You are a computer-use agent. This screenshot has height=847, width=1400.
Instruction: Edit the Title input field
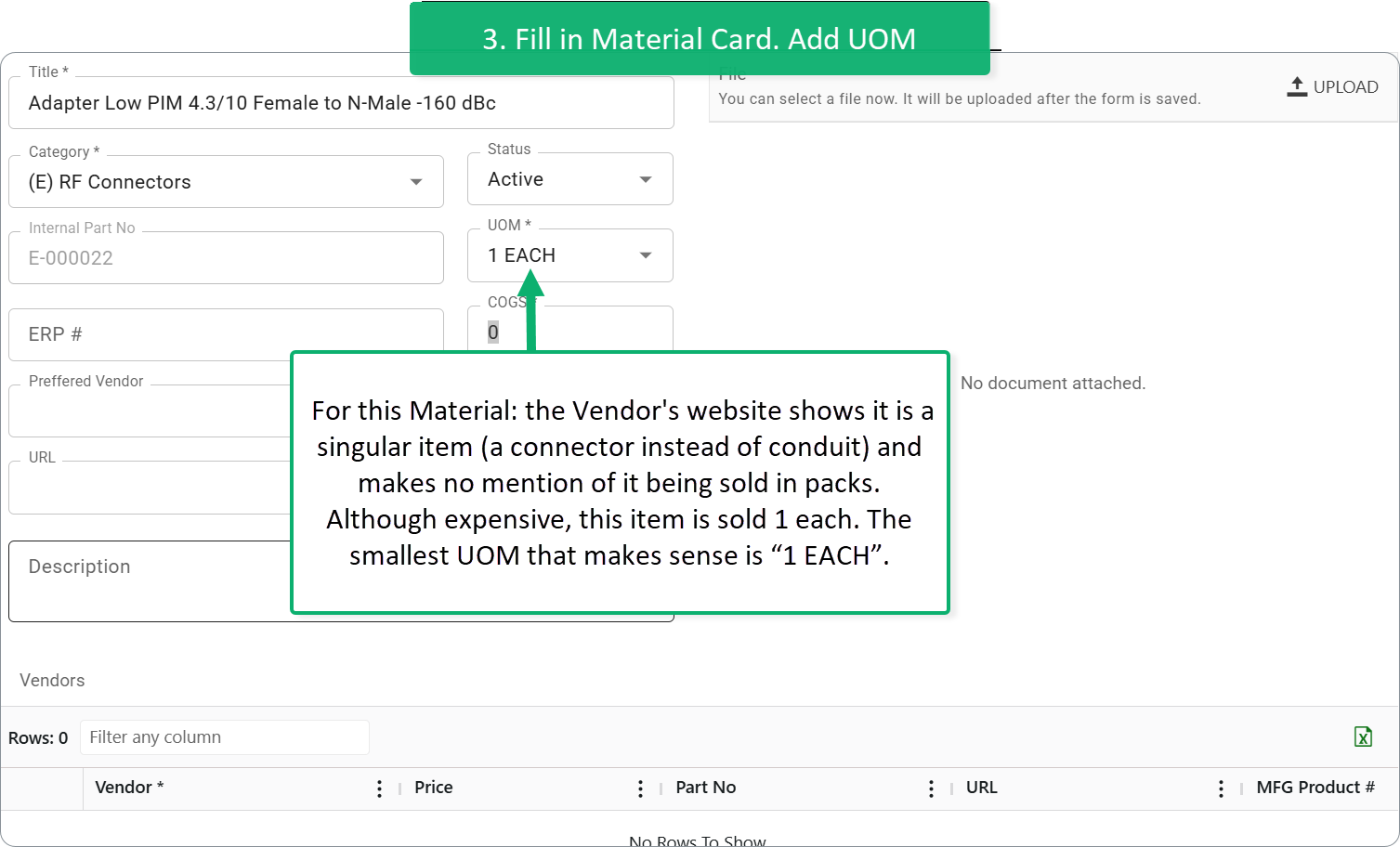[341, 103]
